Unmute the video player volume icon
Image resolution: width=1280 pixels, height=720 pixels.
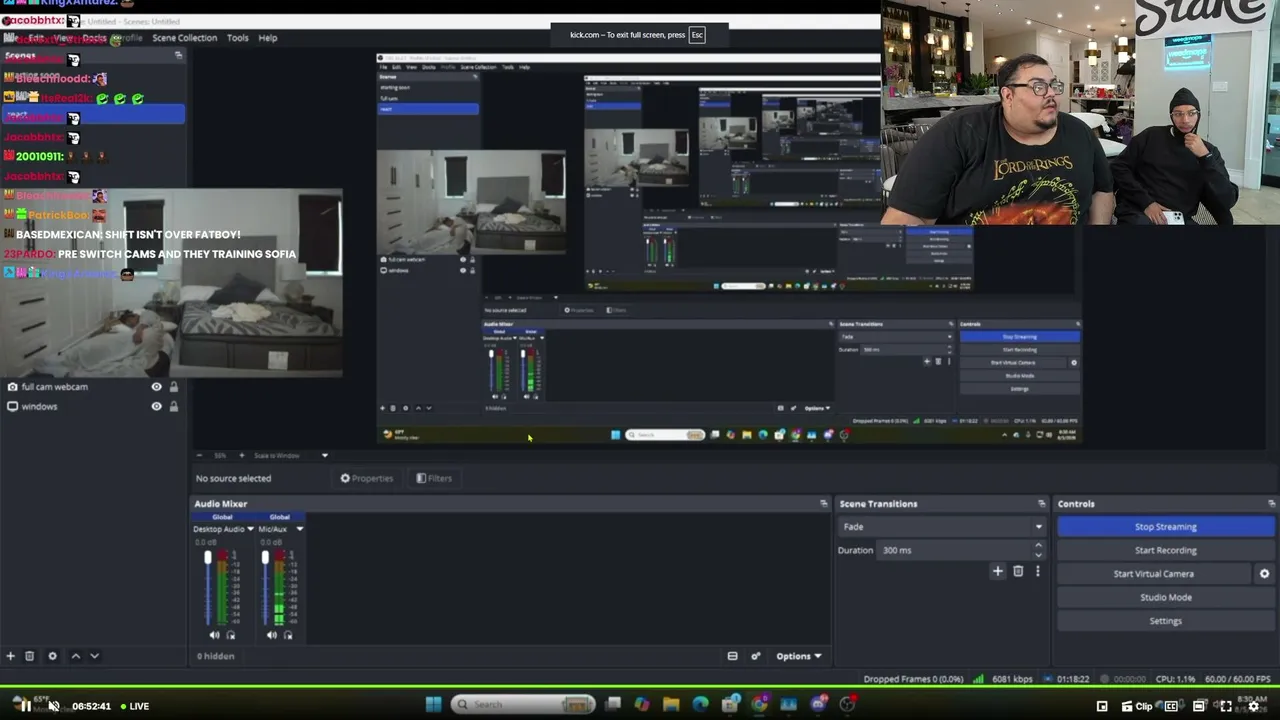click(53, 706)
